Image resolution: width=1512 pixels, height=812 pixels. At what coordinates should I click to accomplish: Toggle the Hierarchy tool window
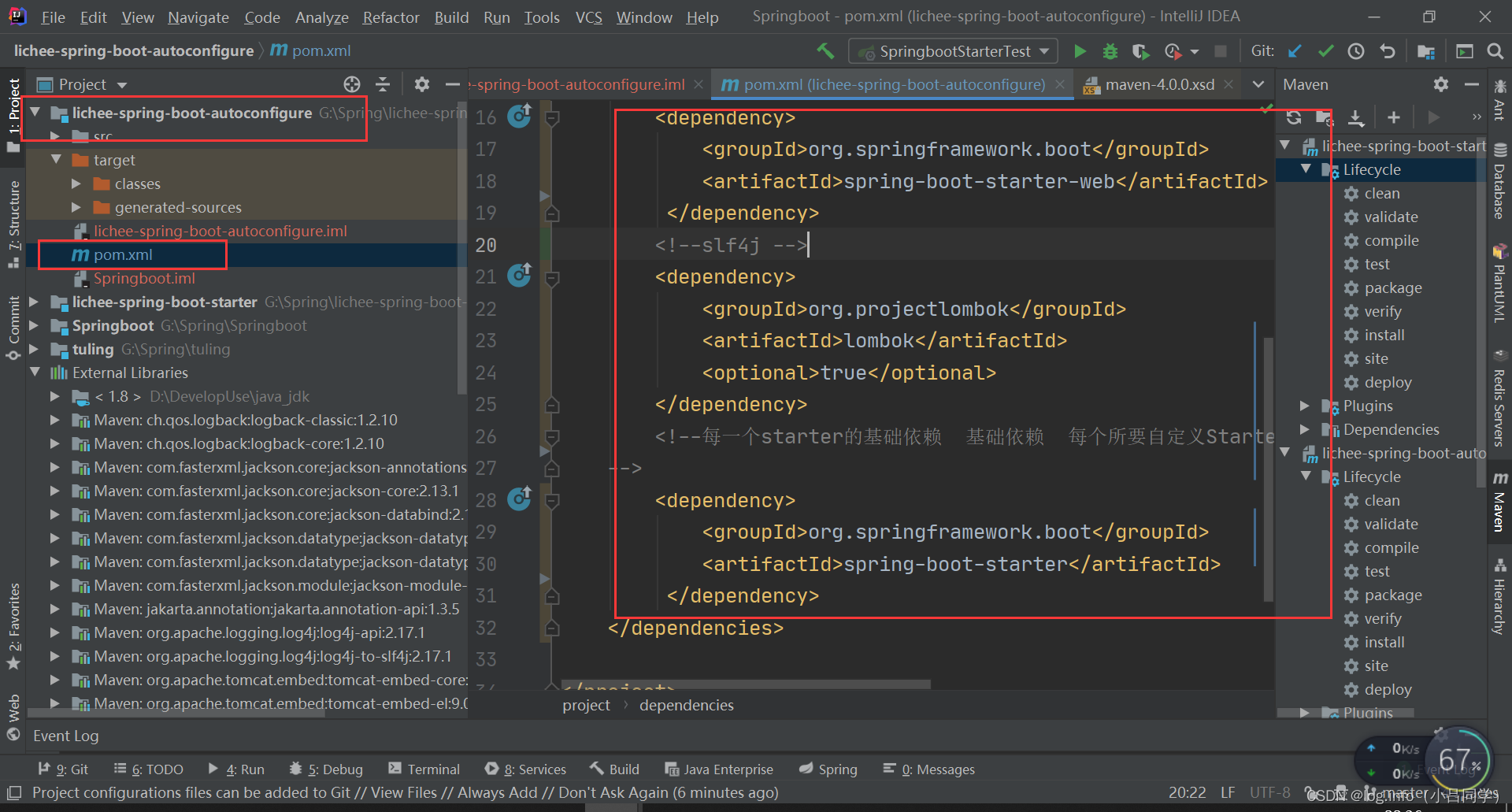pos(1499,597)
